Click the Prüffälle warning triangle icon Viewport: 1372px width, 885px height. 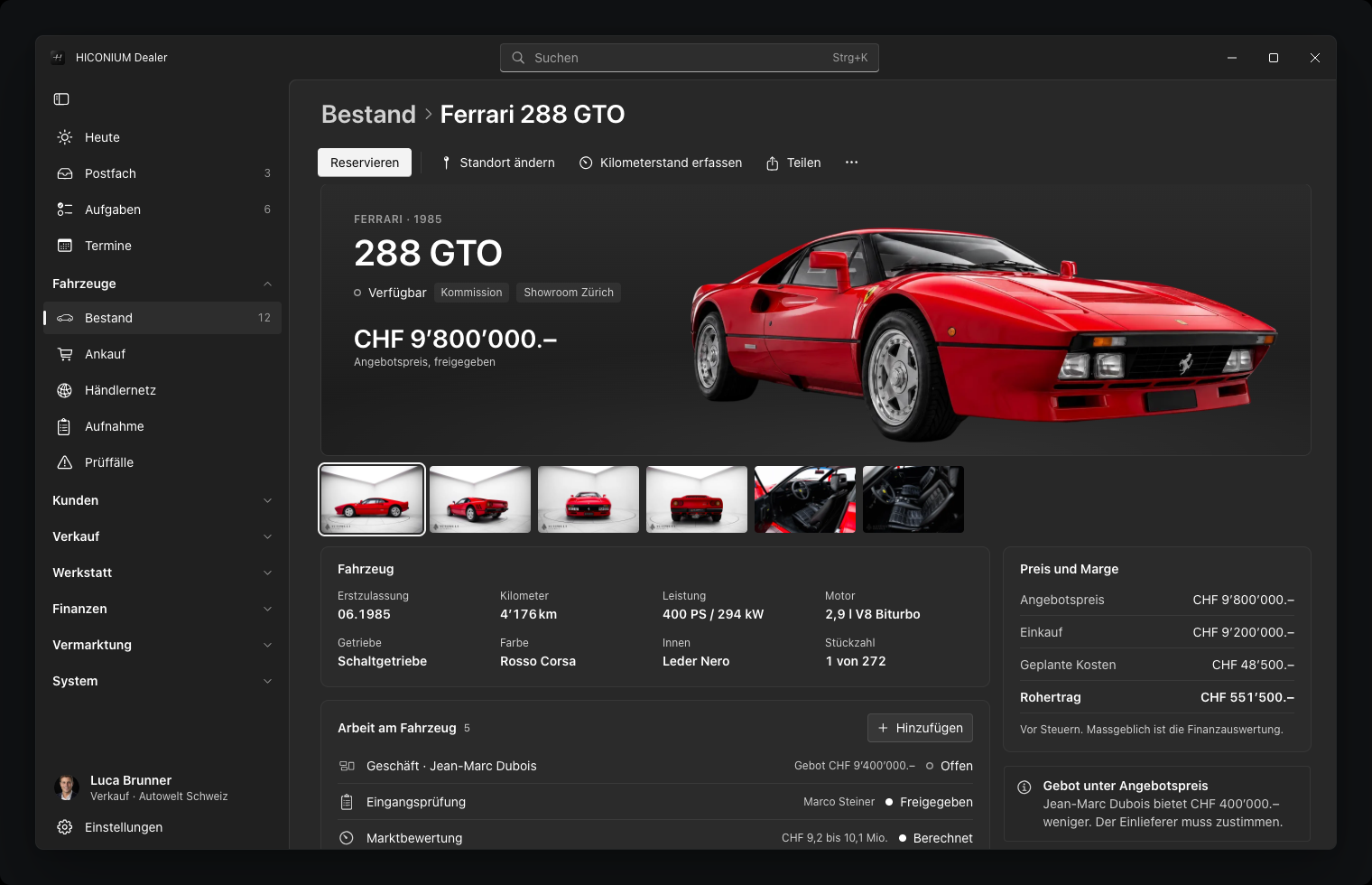click(x=65, y=462)
